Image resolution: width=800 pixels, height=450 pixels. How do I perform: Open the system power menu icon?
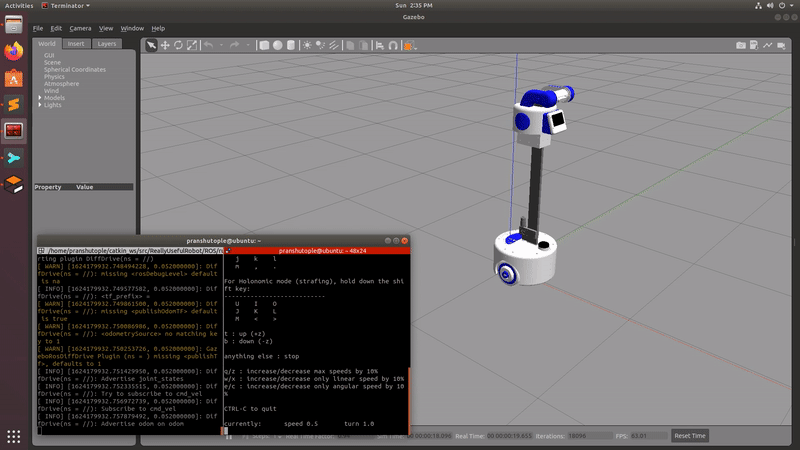click(x=784, y=6)
